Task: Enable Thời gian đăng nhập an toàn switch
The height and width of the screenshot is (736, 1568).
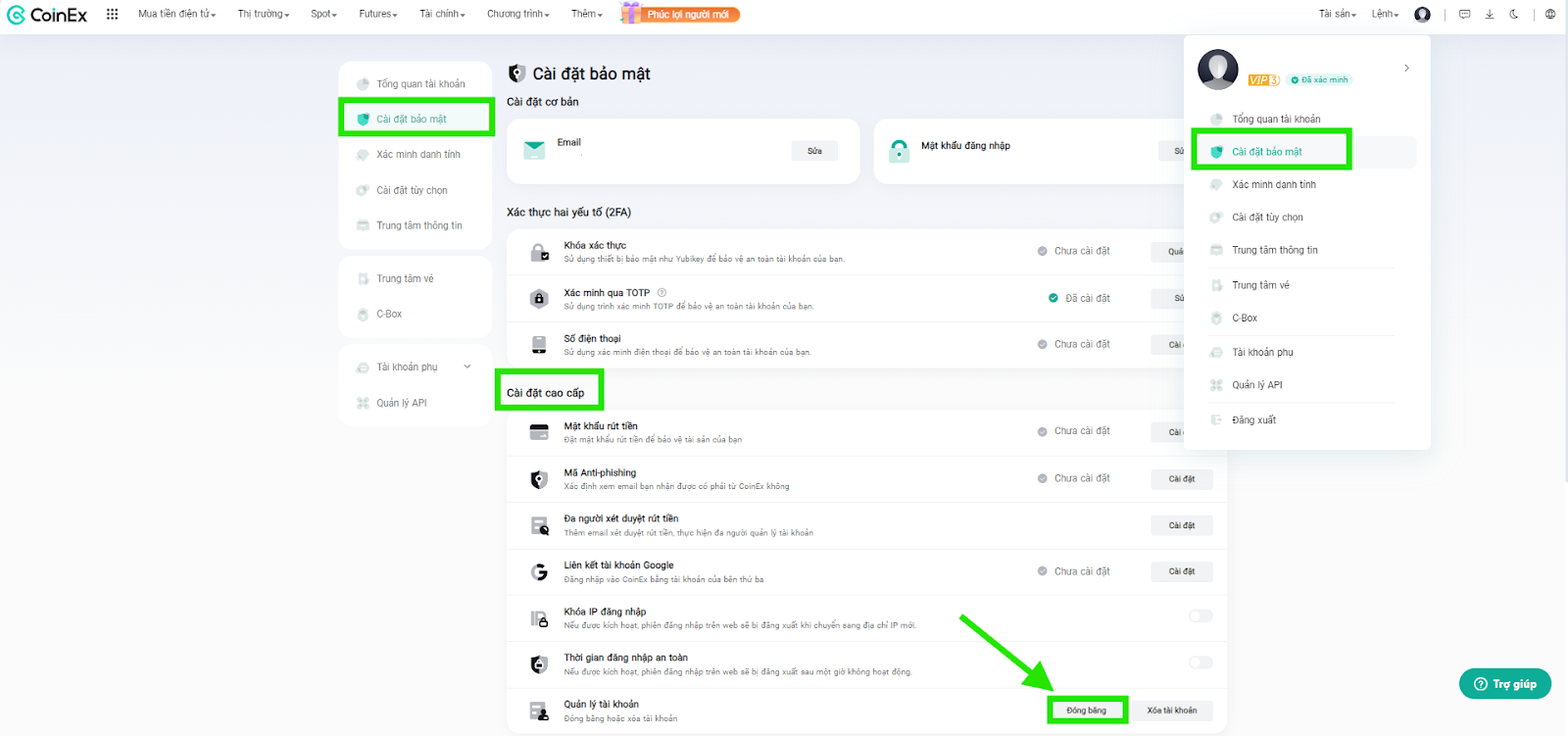Action: [x=1200, y=662]
